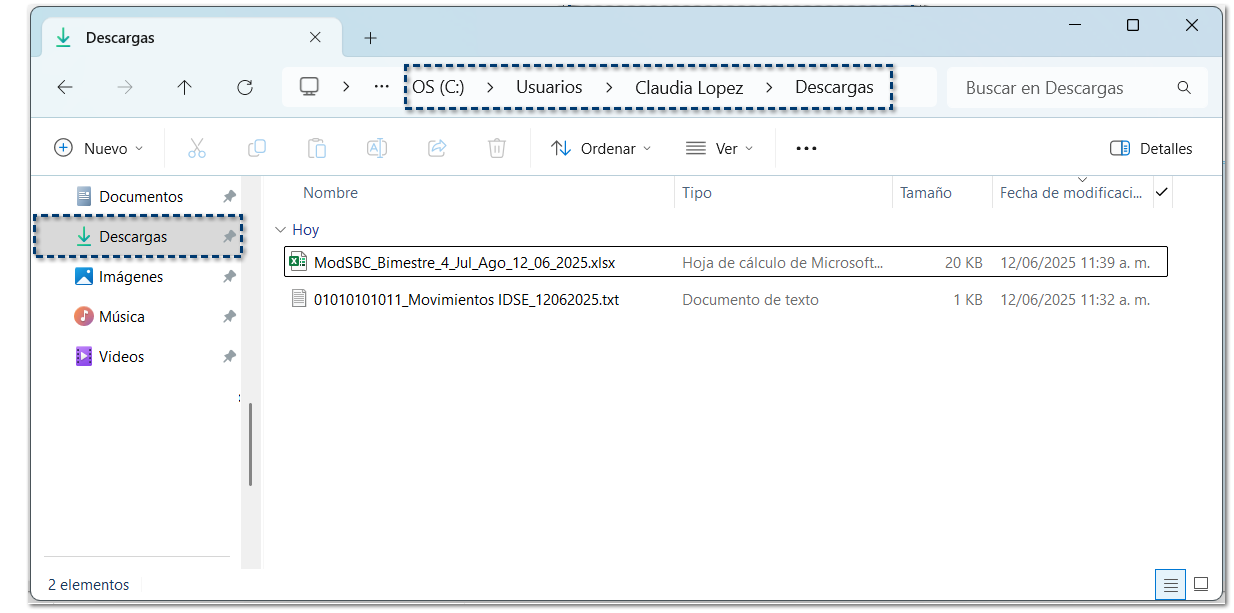Click the Cut scissors icon

pyautogui.click(x=196, y=148)
